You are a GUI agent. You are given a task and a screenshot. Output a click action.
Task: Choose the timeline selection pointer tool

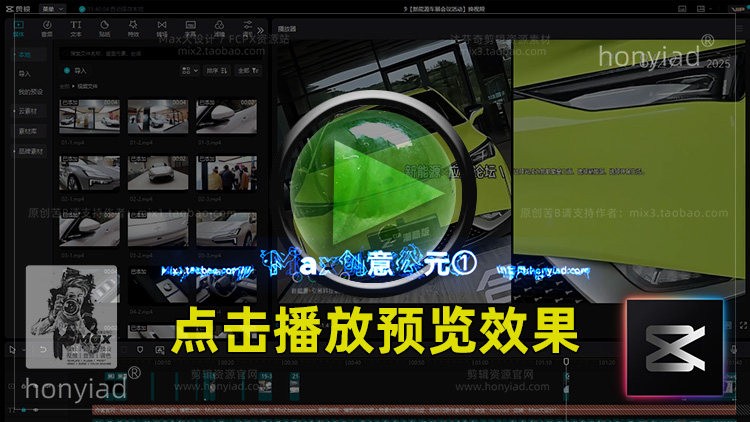(12, 350)
